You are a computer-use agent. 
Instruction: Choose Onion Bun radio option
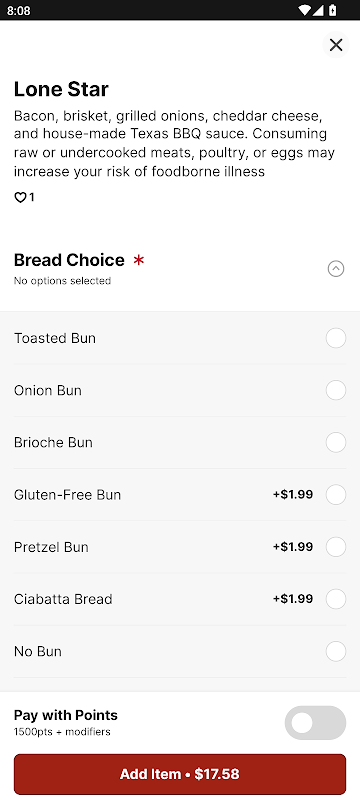click(x=336, y=390)
